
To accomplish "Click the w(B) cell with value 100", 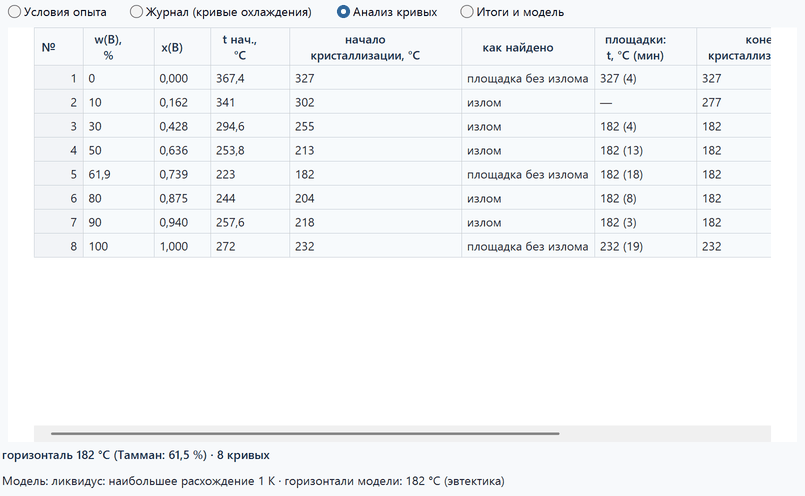I will tap(119, 246).
